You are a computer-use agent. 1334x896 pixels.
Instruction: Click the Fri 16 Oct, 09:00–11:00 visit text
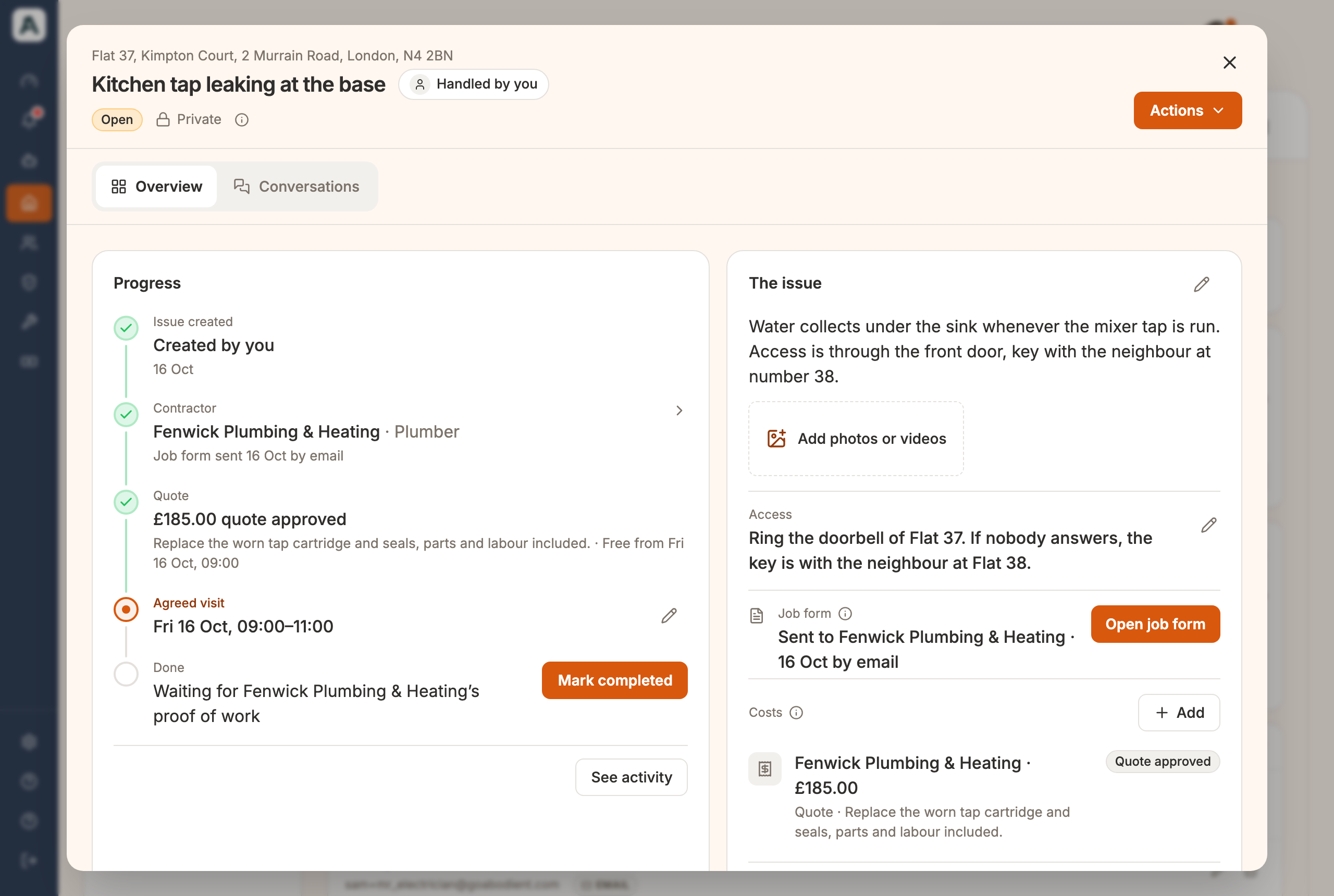point(243,626)
